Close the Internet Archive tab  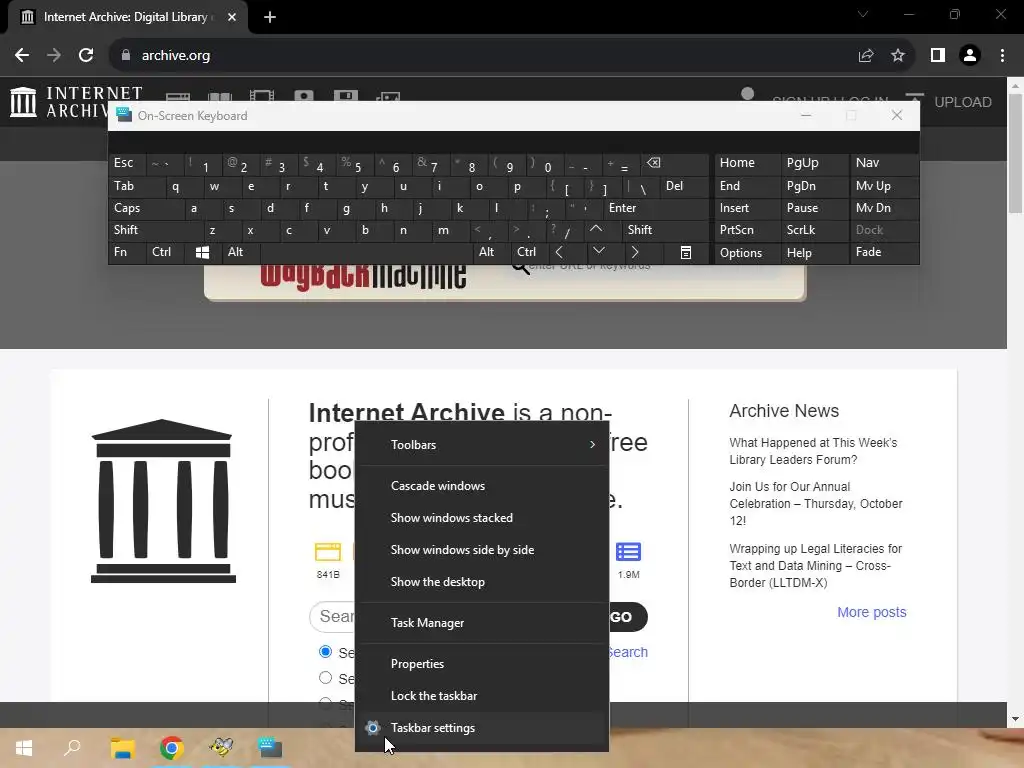[x=232, y=17]
